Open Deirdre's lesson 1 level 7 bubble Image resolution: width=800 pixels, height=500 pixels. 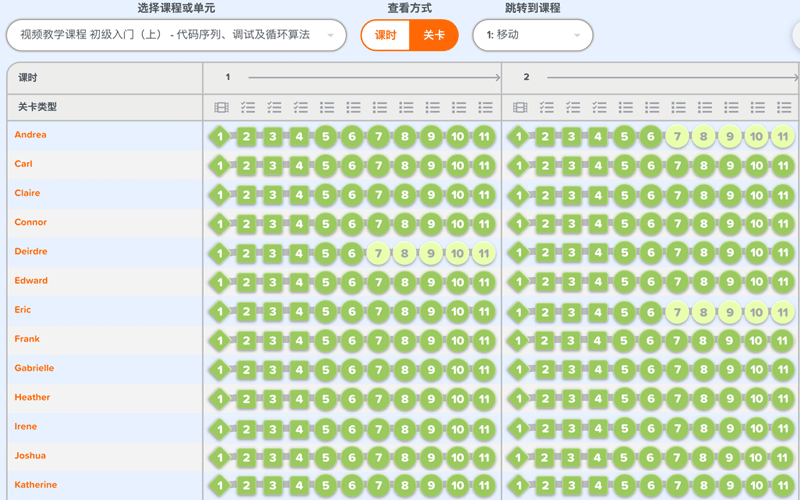pos(377,254)
